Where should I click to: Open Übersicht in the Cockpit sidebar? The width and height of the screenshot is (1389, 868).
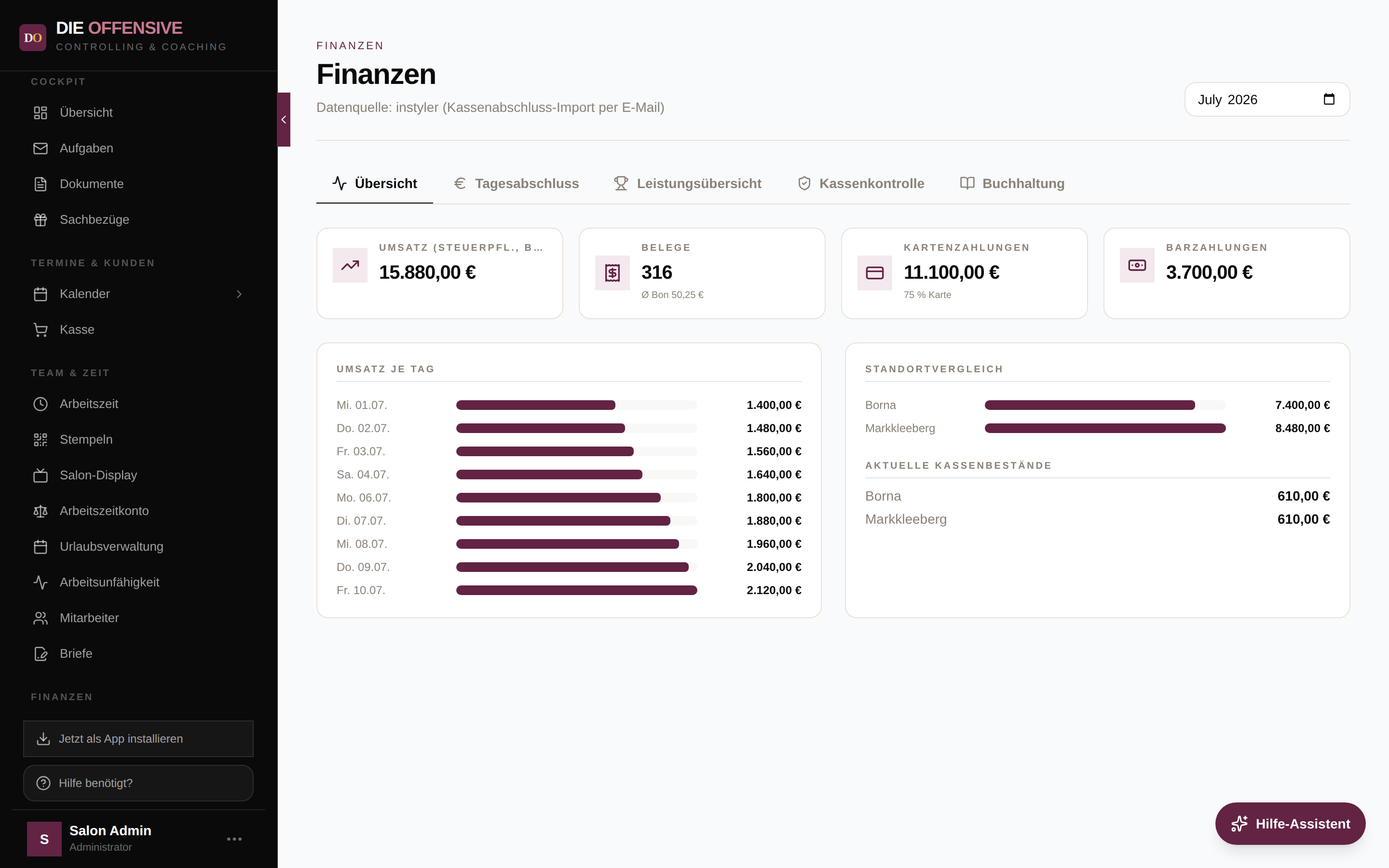tap(138, 112)
